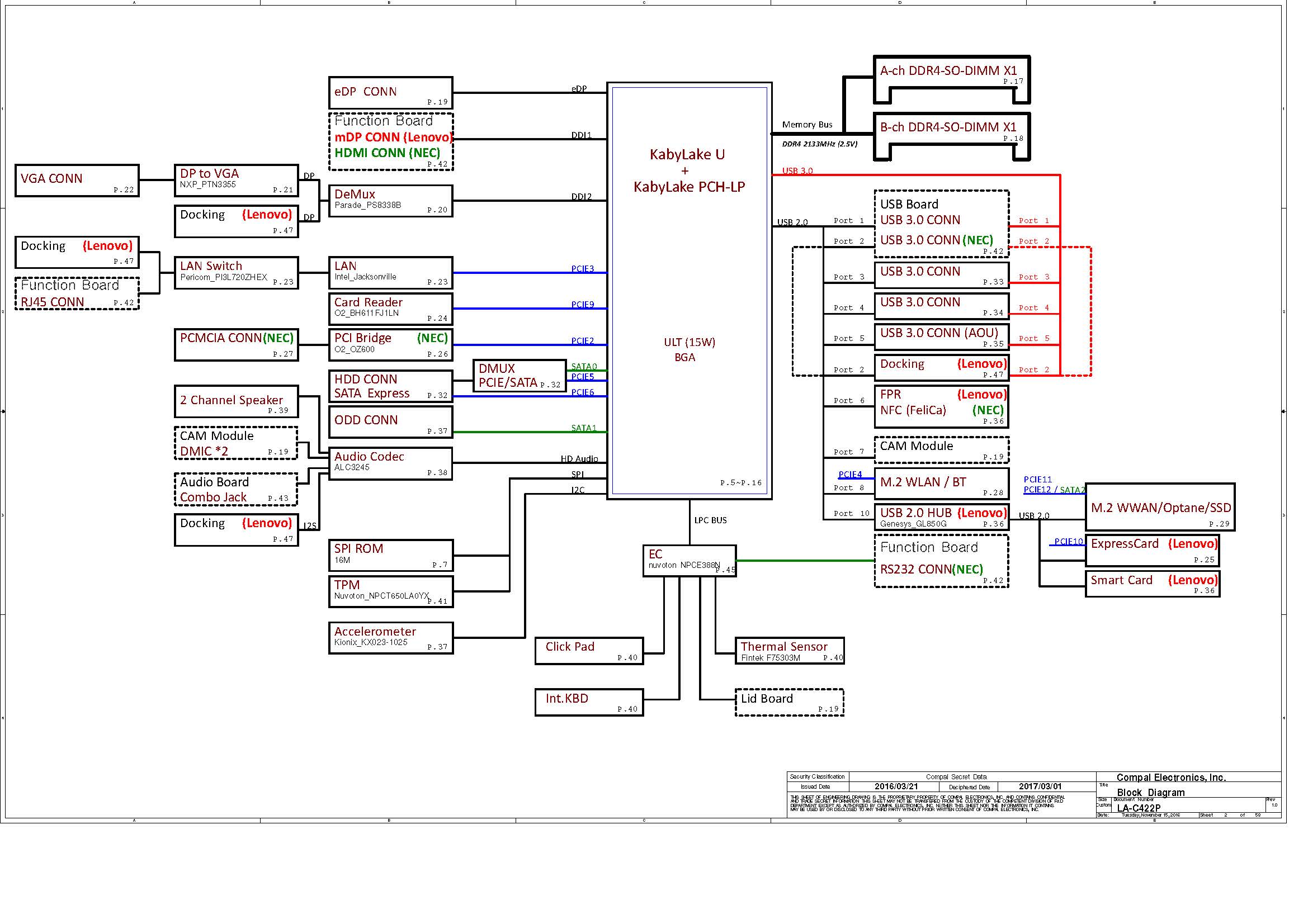This screenshot has width=1308, height=924.
Task: Select the issued date '2016/03/21'
Action: click(x=896, y=787)
